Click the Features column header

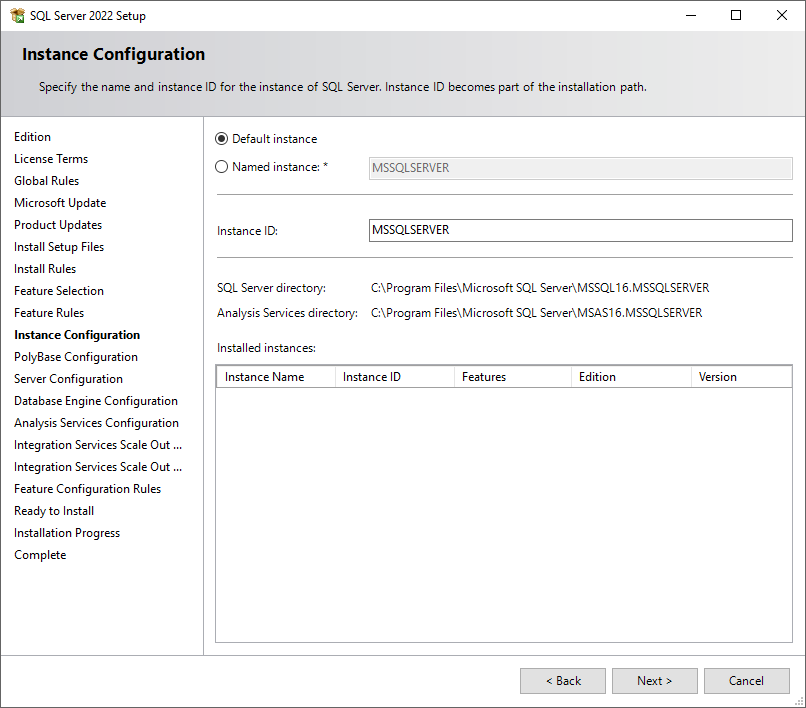point(485,377)
